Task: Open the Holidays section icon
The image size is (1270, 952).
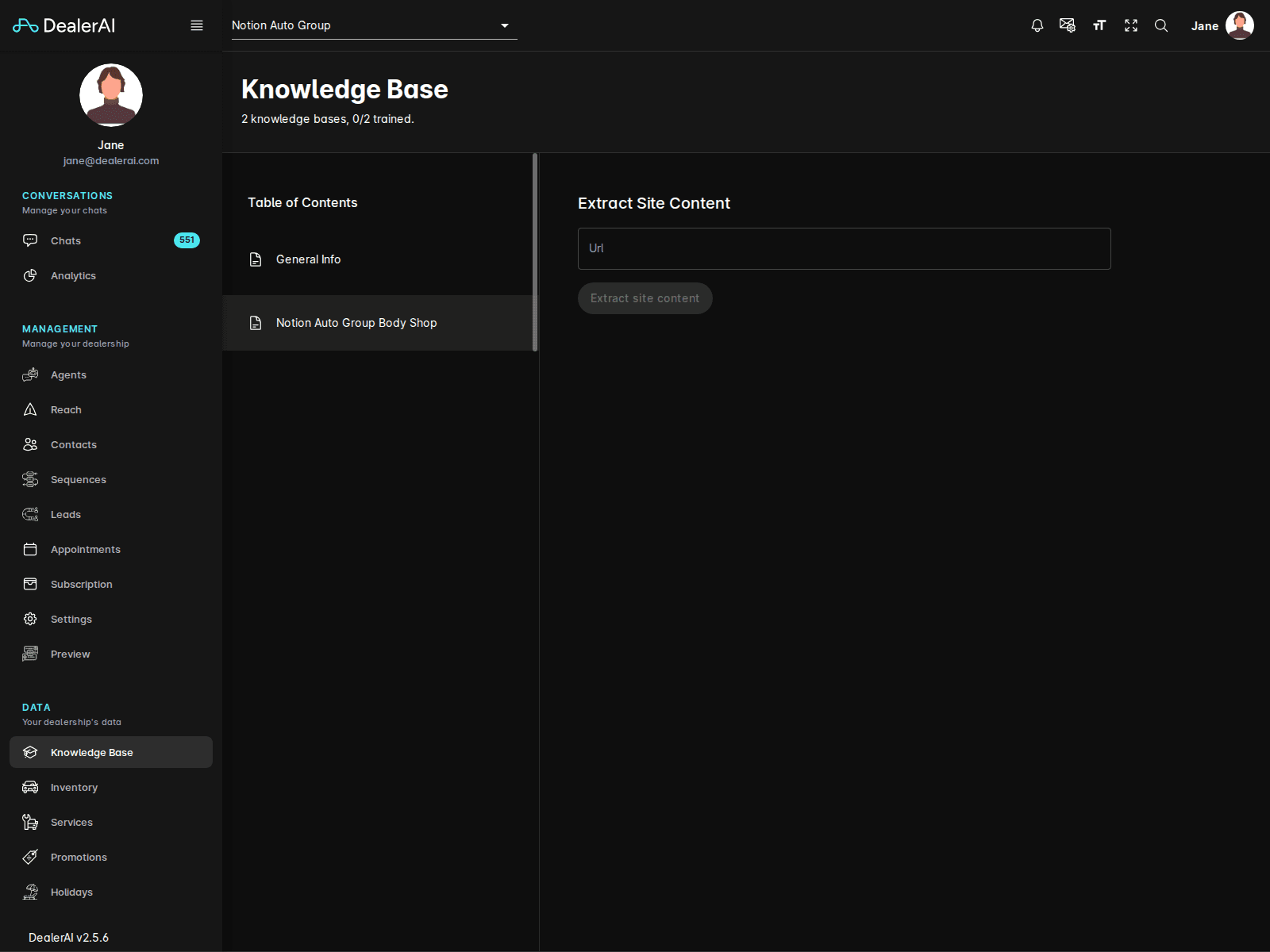Action: coord(29,892)
